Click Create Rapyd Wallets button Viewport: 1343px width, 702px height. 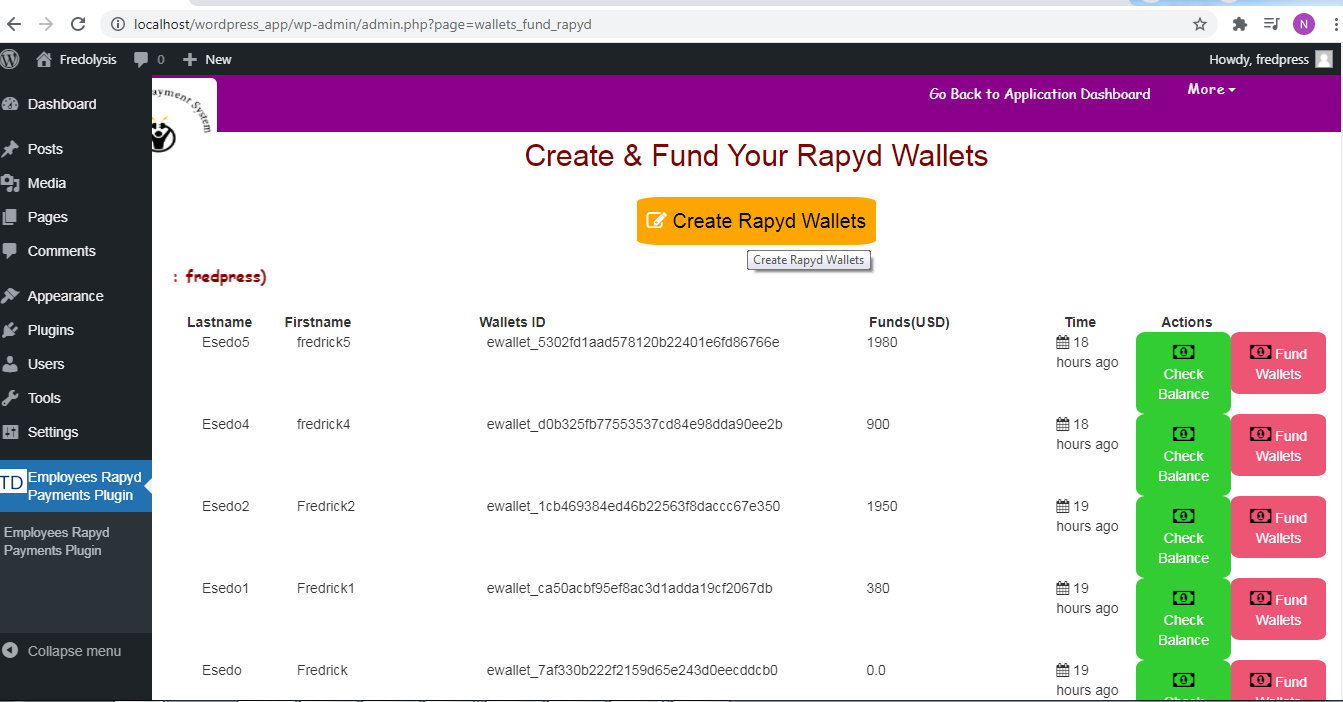[x=756, y=221]
